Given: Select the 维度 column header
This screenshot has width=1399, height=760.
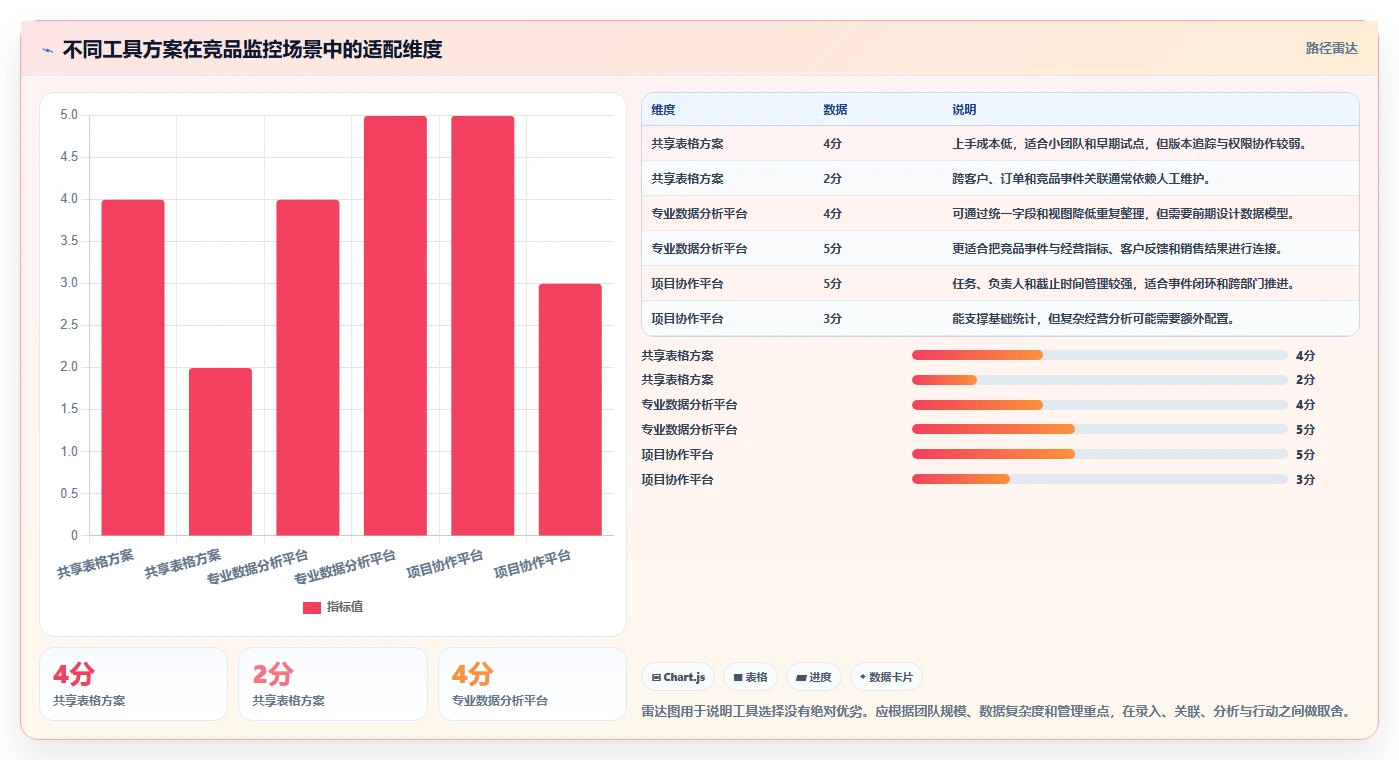Looking at the screenshot, I should (x=663, y=110).
